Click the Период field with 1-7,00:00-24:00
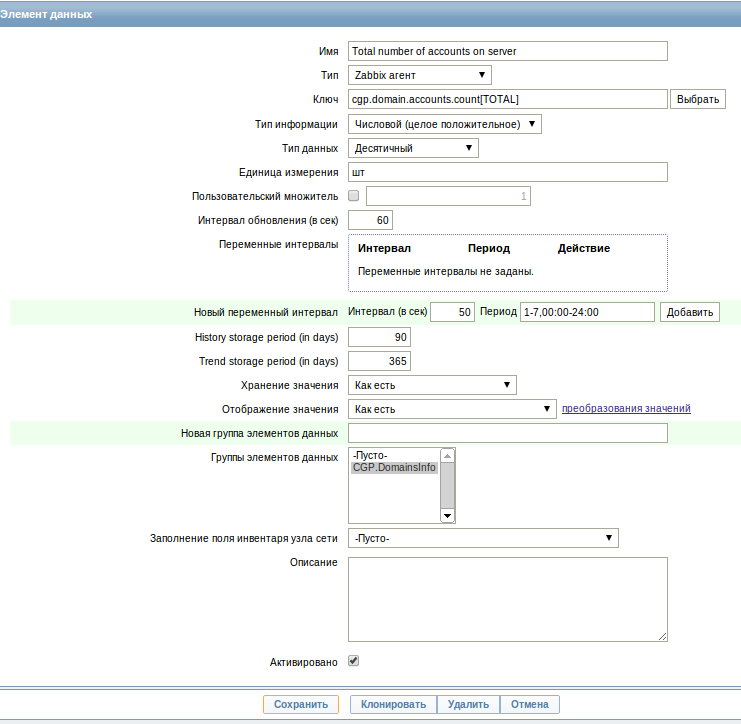Viewport: 741px width, 724px height. coord(587,312)
